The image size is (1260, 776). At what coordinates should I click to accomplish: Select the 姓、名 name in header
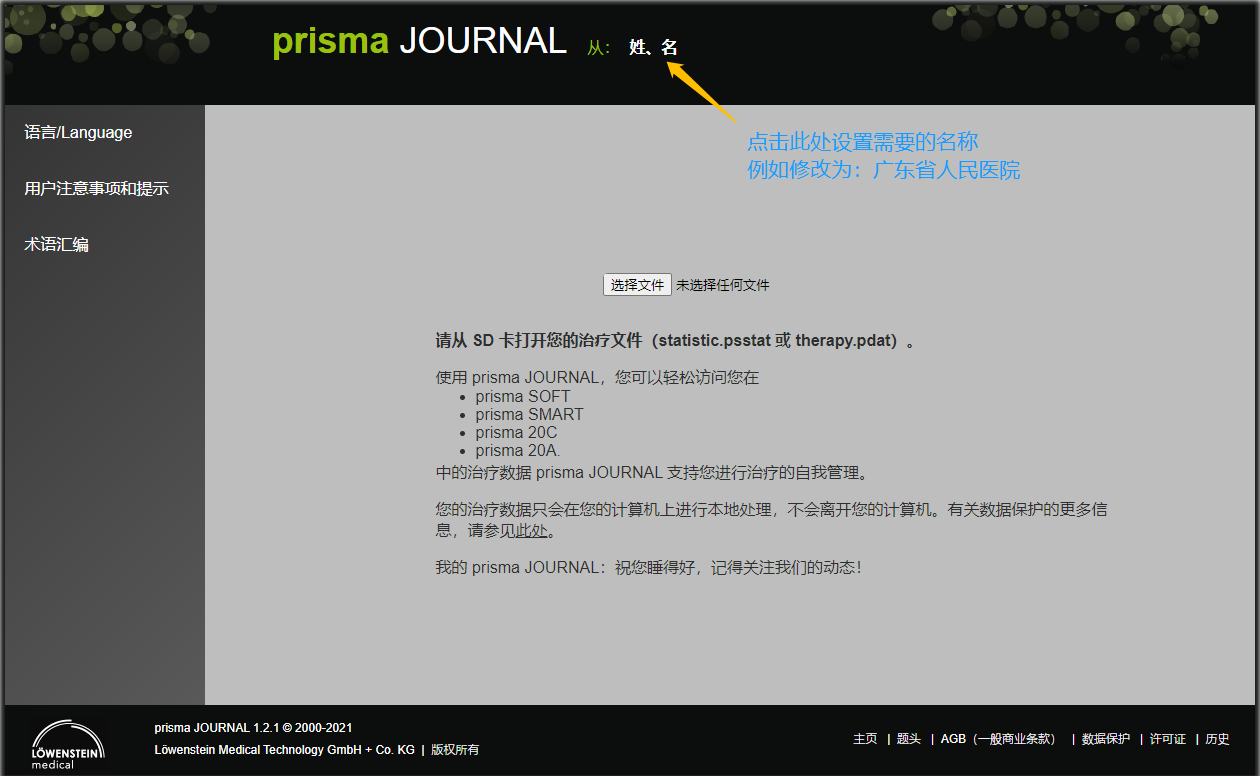(653, 47)
